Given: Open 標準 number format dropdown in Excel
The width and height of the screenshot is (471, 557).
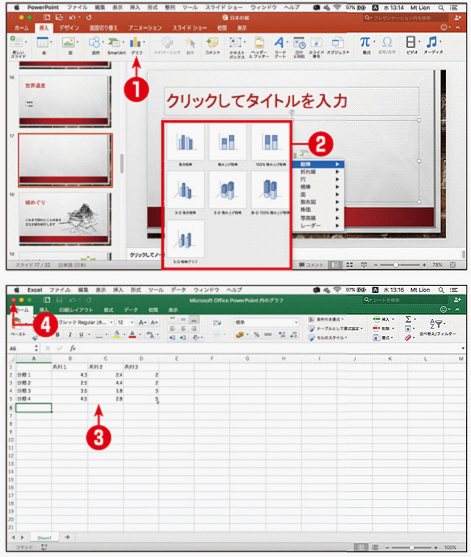Looking at the screenshot, I should [296, 322].
